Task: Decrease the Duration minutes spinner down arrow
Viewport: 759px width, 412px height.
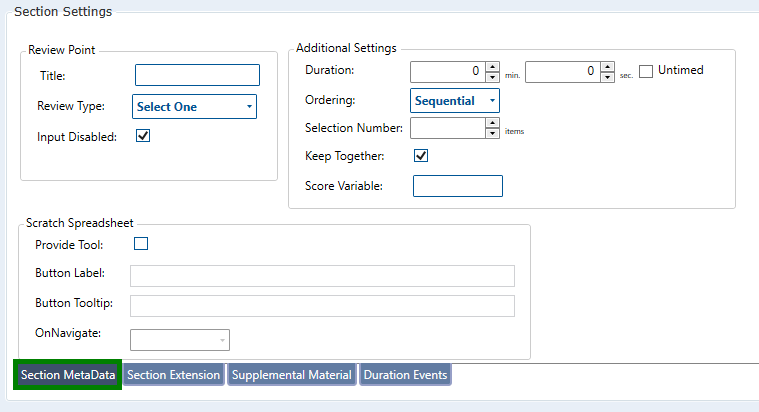Action: click(492, 76)
